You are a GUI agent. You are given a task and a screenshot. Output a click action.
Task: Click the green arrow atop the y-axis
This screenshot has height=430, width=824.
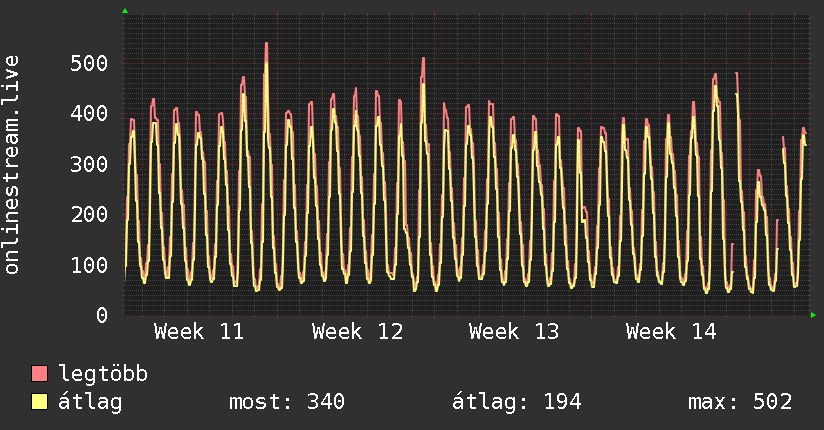point(125,11)
